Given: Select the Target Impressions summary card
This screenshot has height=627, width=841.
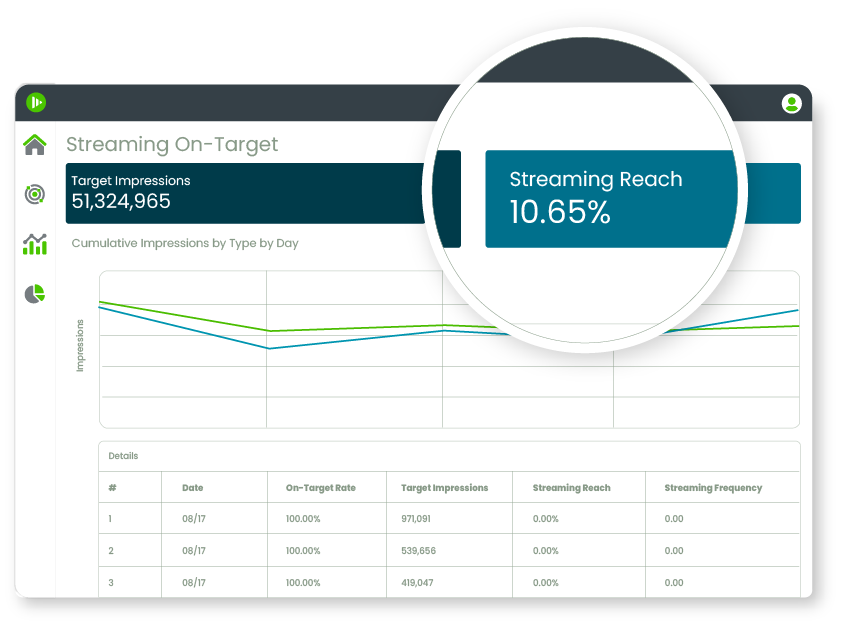Looking at the screenshot, I should (x=240, y=192).
